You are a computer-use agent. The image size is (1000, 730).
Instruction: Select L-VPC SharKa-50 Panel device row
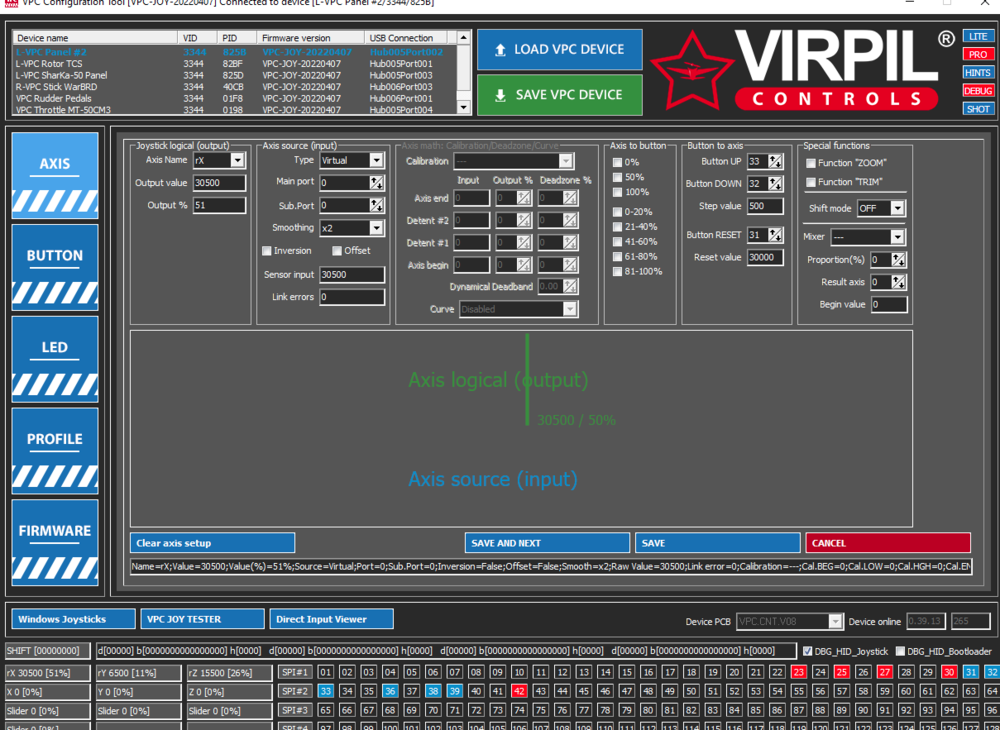coord(235,75)
